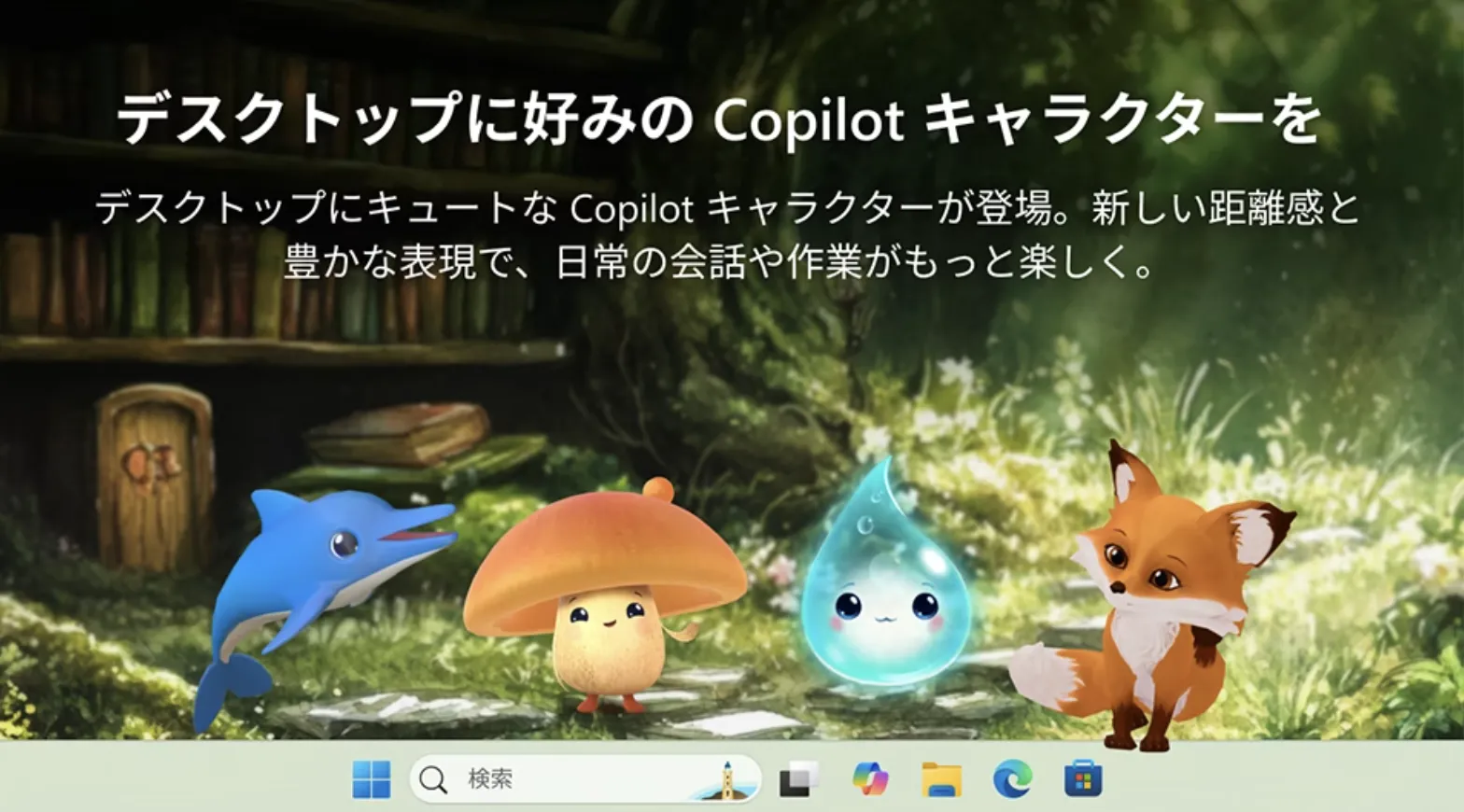Launch Microsoft Edge from the taskbar

(x=1012, y=778)
